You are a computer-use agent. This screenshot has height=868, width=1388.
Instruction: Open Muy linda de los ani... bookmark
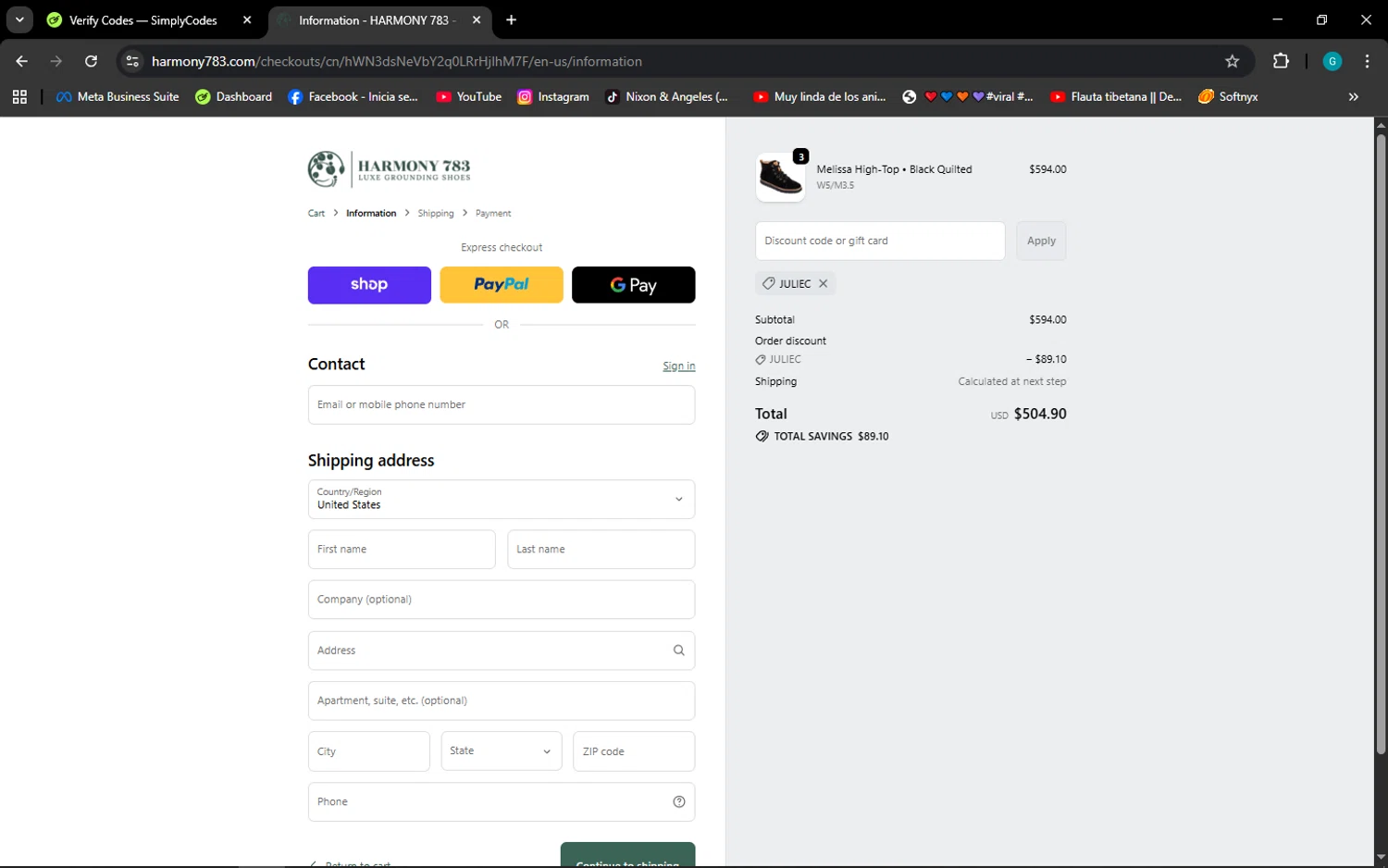click(x=819, y=96)
